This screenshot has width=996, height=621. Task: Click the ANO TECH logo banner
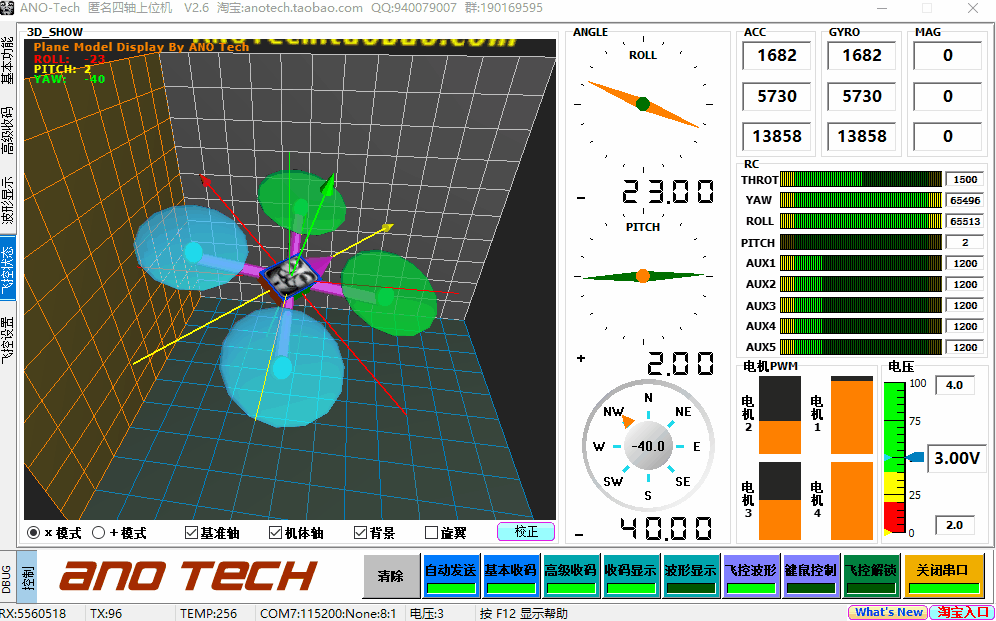click(188, 576)
